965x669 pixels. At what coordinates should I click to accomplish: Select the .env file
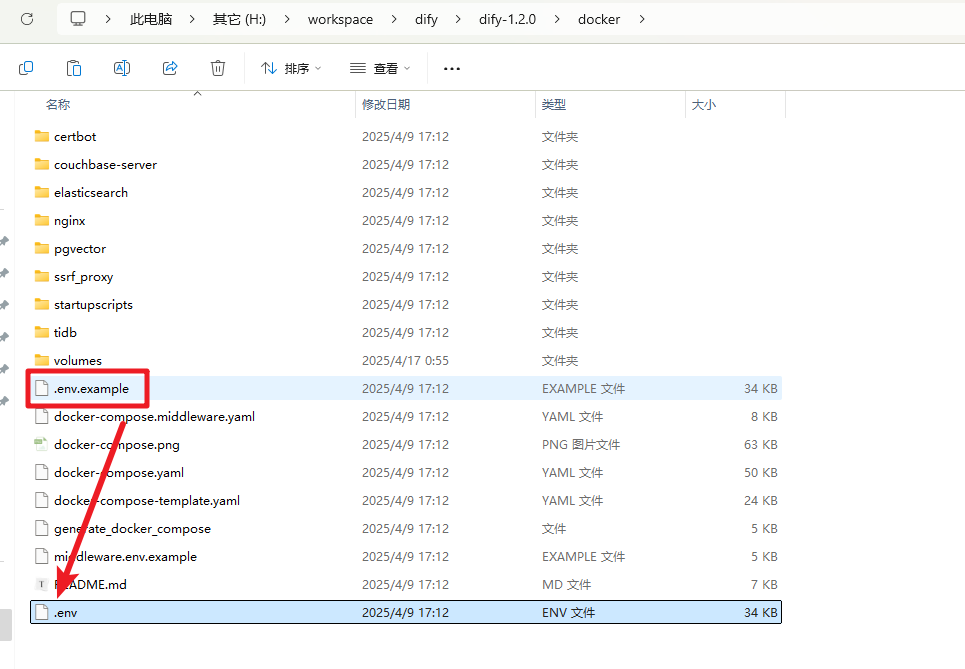[66, 612]
